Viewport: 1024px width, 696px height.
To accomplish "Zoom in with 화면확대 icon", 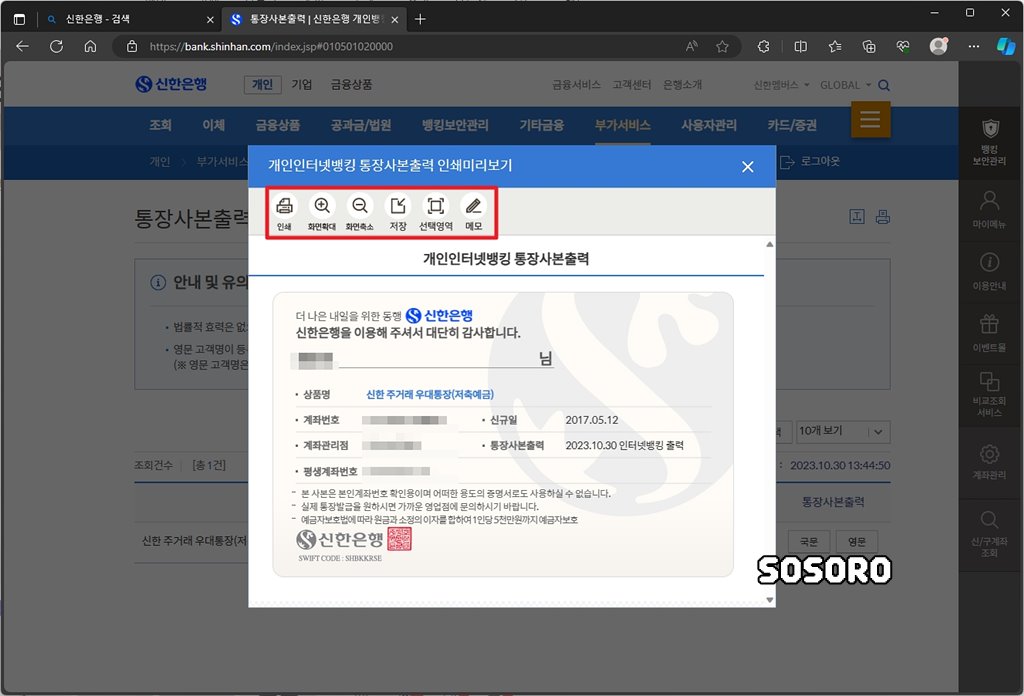I will (x=322, y=213).
